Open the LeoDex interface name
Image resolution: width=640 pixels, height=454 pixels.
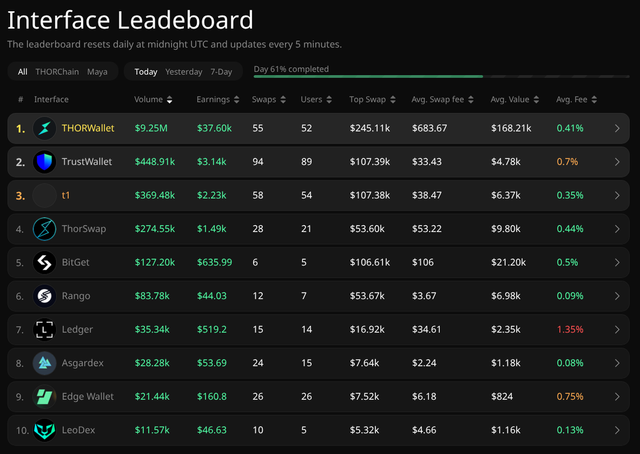pos(78,430)
